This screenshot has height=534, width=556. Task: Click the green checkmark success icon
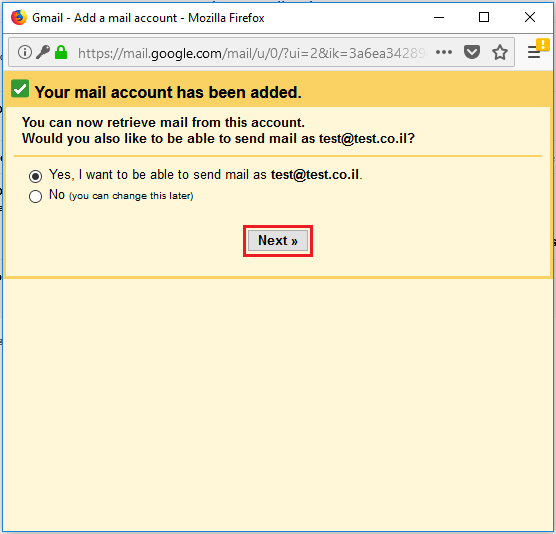[x=20, y=89]
